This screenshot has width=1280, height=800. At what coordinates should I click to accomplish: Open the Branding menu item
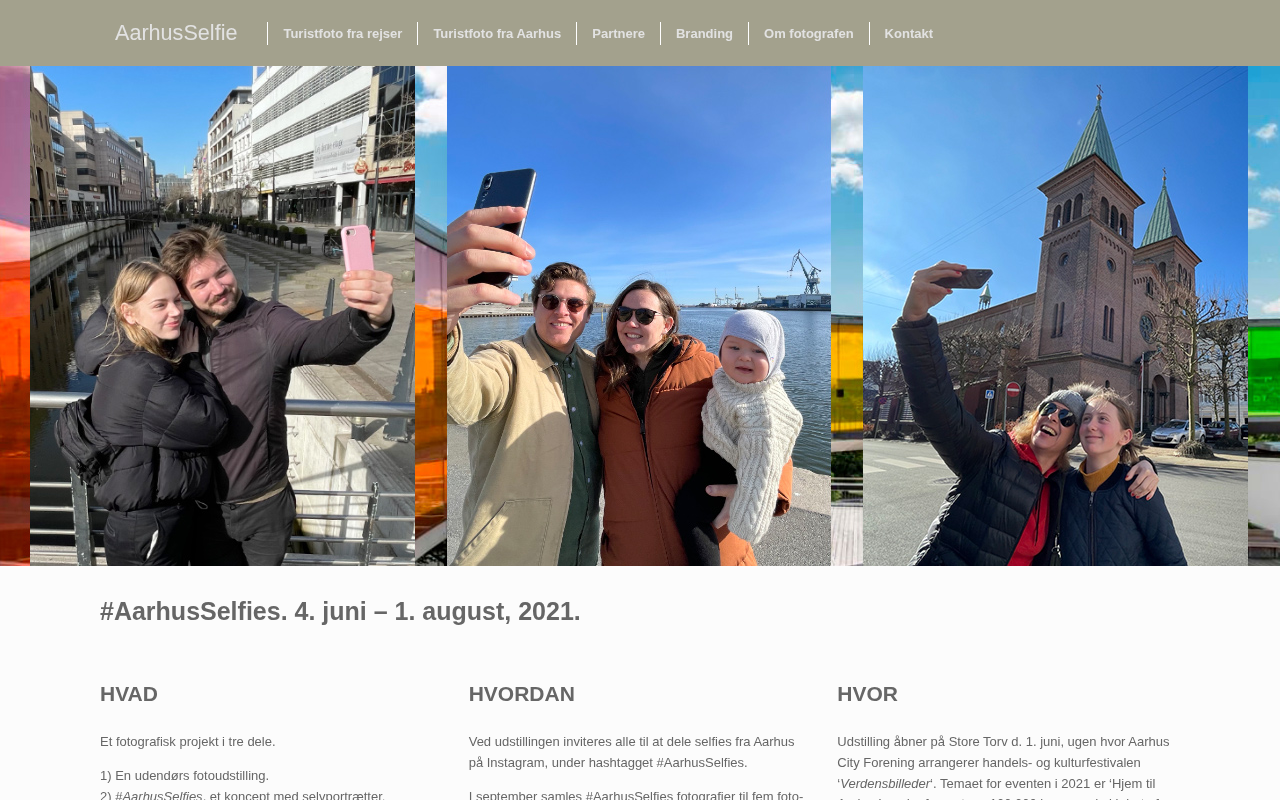pyautogui.click(x=704, y=34)
